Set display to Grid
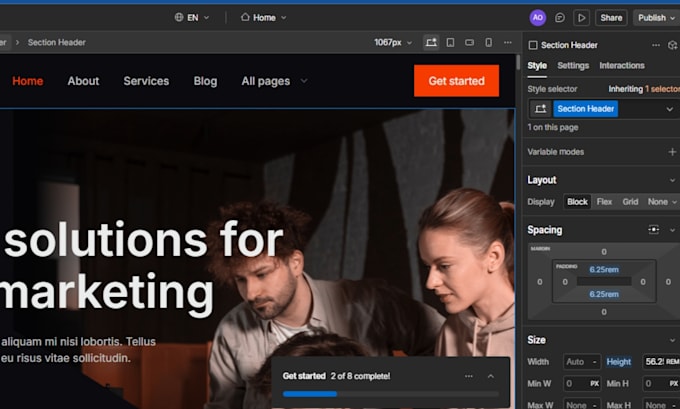 point(630,202)
